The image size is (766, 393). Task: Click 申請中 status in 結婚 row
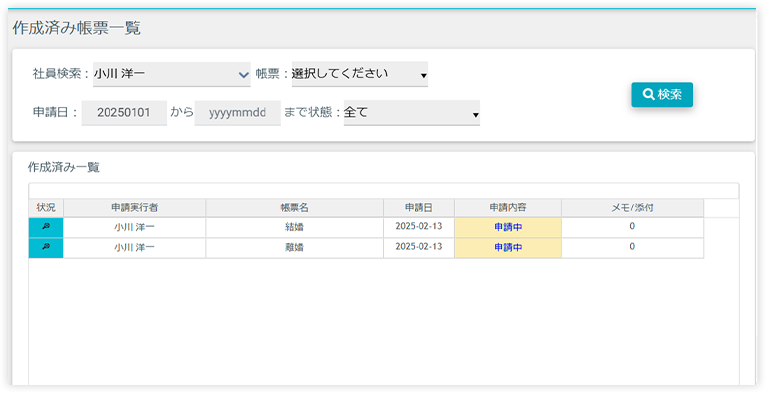click(x=508, y=228)
